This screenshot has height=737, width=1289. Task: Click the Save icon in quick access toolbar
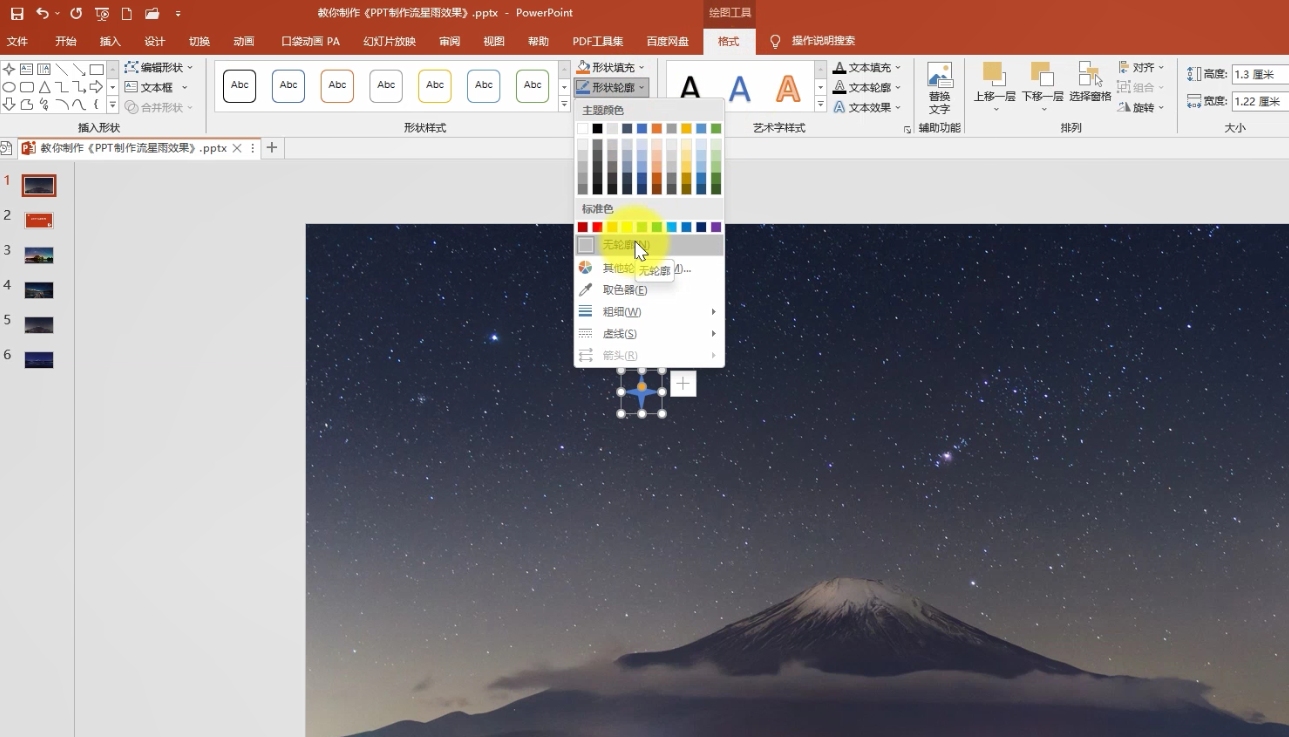tap(17, 13)
